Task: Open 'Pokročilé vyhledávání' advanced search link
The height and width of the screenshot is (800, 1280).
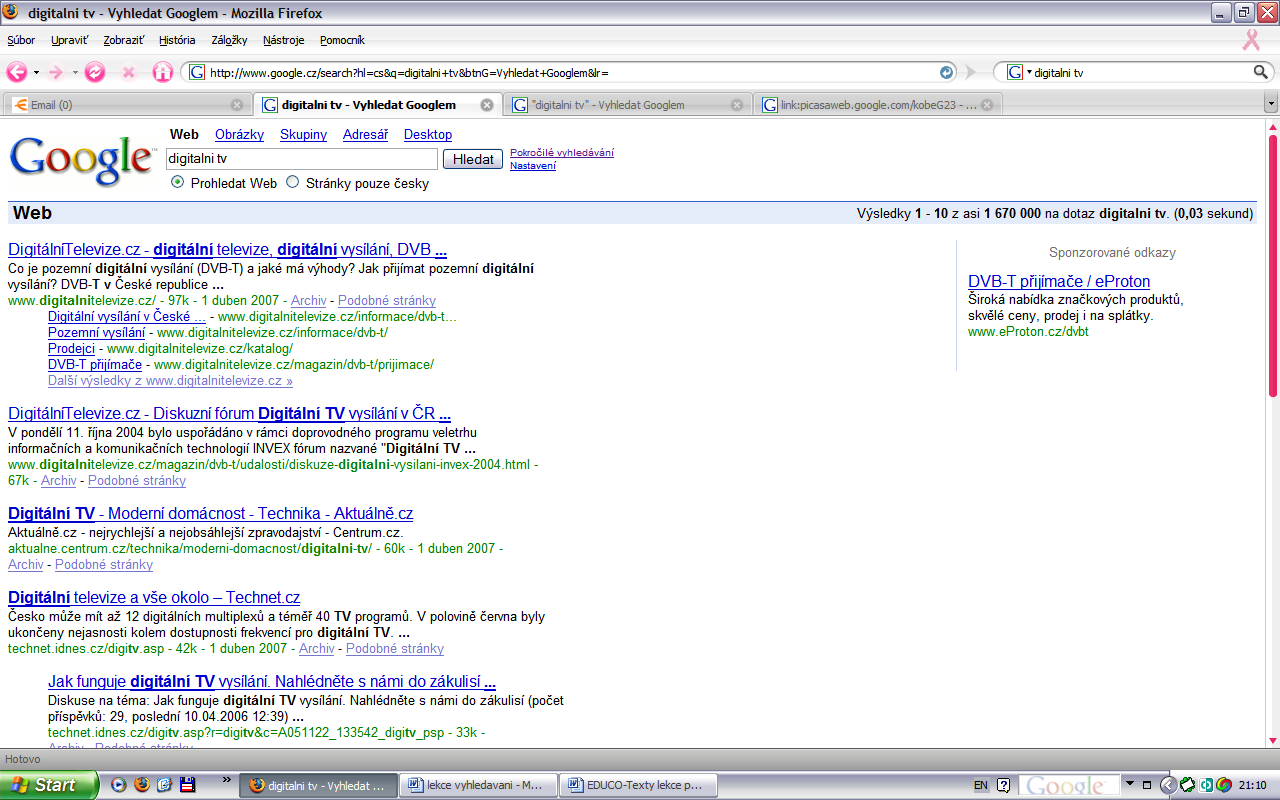Action: [562, 152]
